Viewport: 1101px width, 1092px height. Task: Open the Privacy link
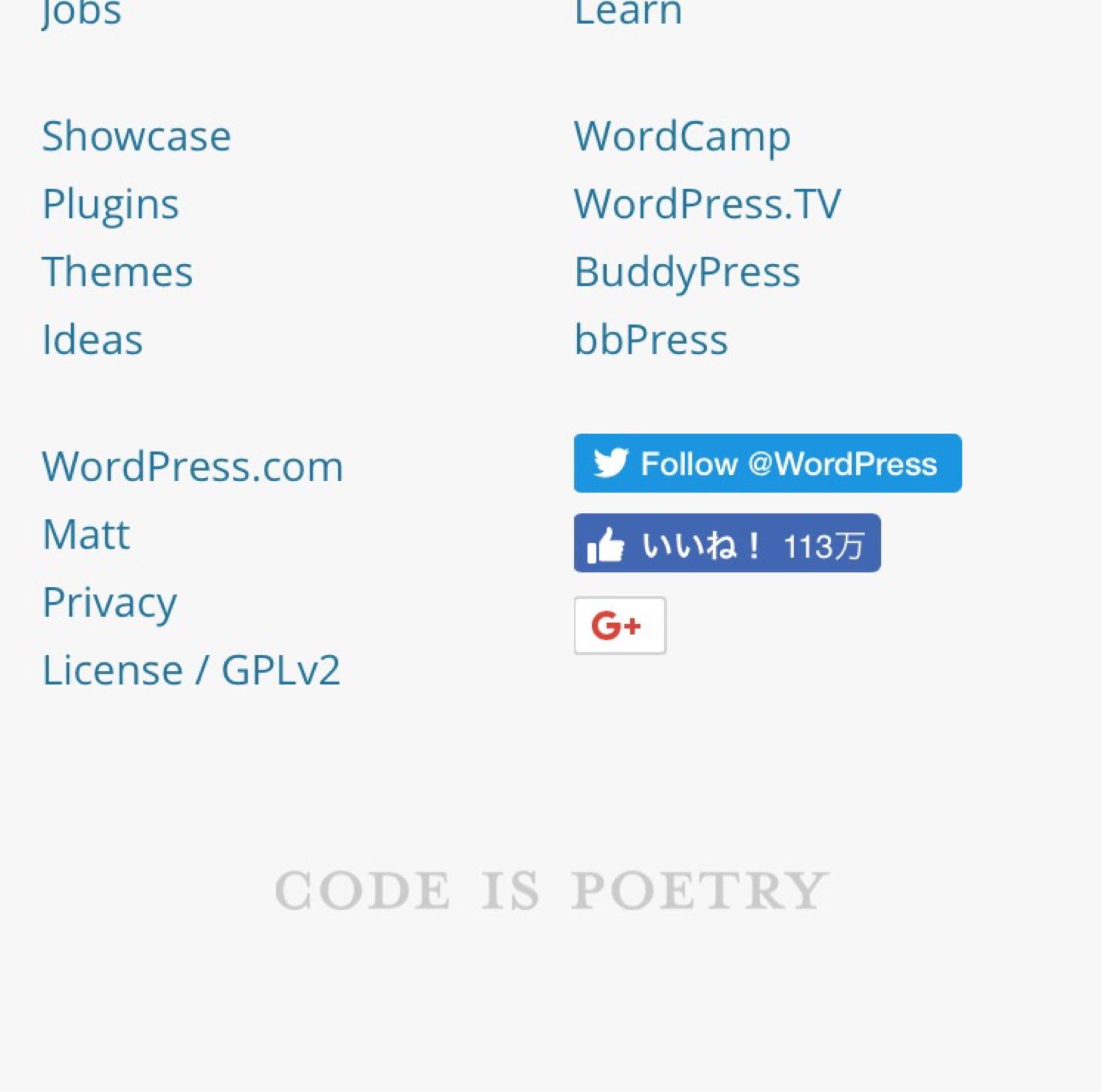pos(110,604)
